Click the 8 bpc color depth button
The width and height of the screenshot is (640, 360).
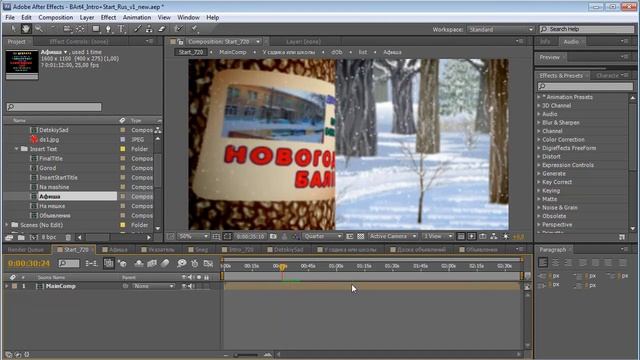click(x=49, y=237)
